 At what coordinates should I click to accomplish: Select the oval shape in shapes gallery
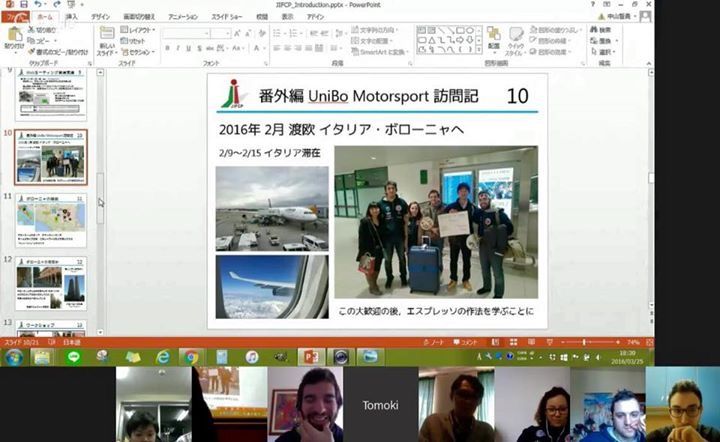tap(469, 30)
